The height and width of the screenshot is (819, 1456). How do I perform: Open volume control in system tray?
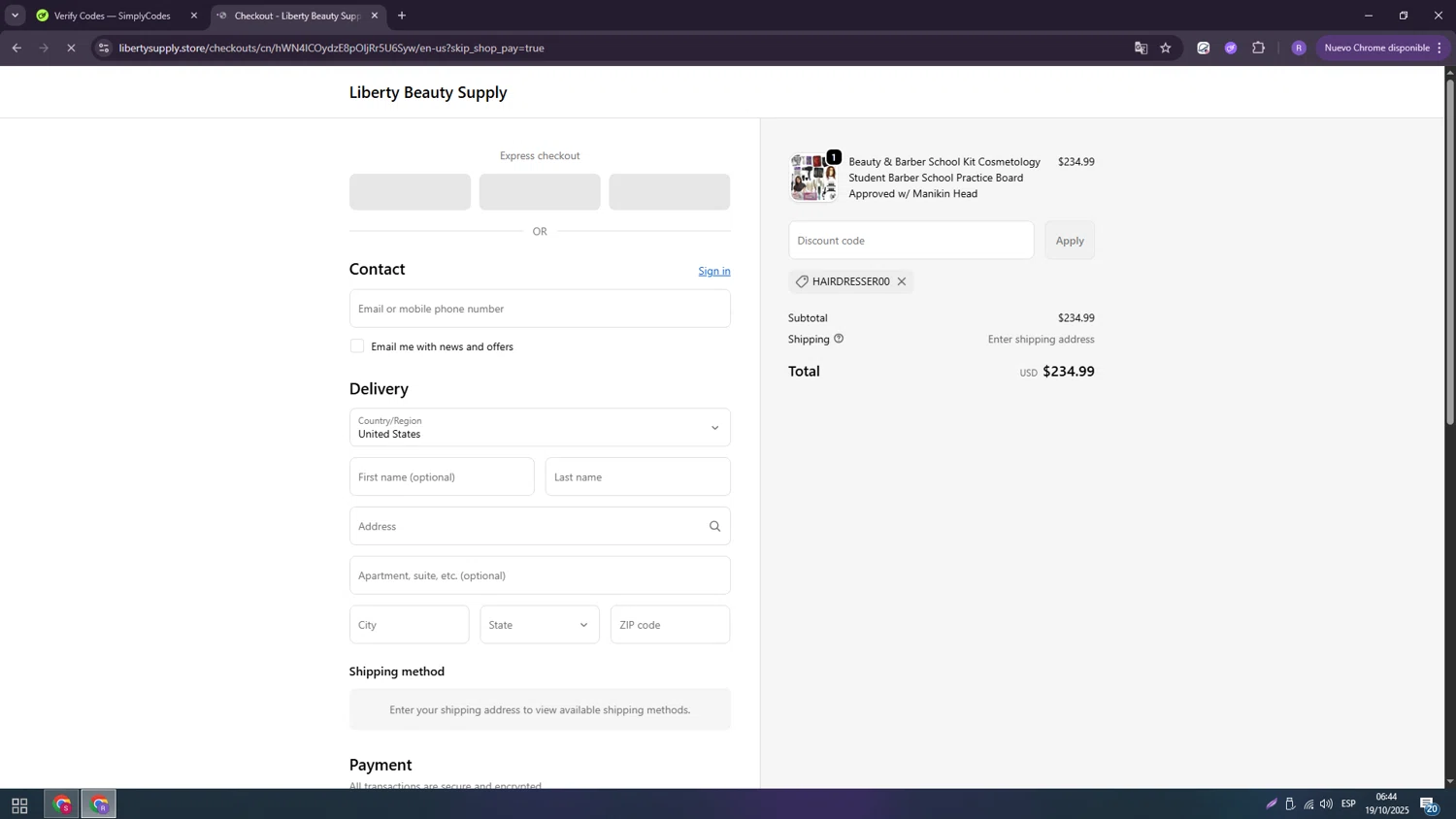coord(1326,804)
